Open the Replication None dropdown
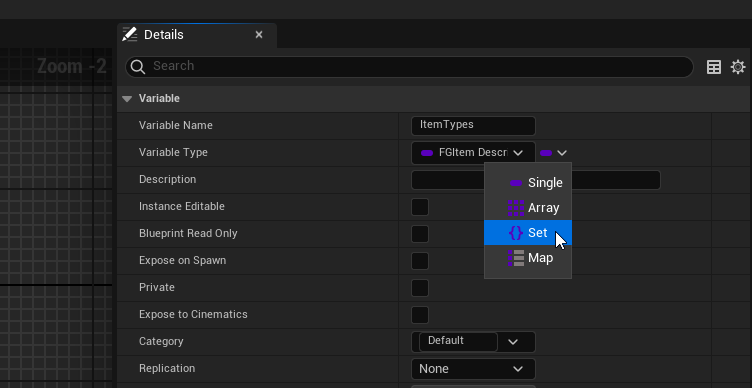Image resolution: width=752 pixels, height=388 pixels. [x=473, y=369]
